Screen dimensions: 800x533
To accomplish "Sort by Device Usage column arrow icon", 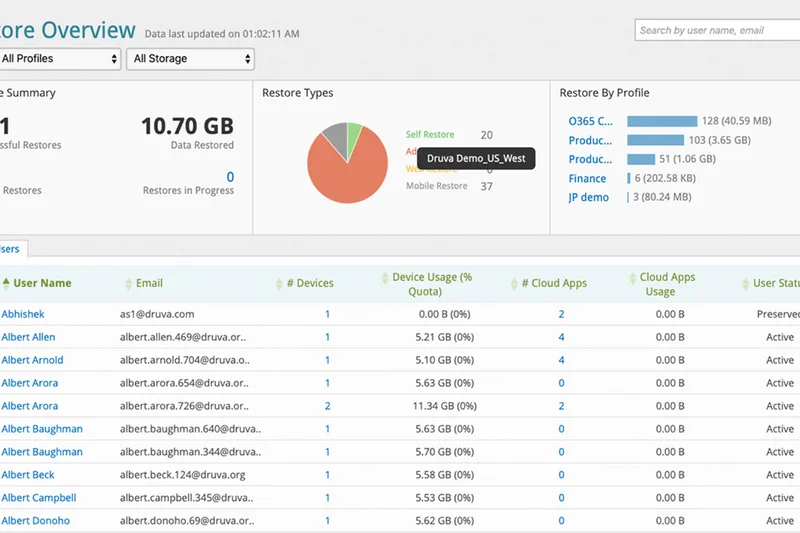I will pos(385,278).
